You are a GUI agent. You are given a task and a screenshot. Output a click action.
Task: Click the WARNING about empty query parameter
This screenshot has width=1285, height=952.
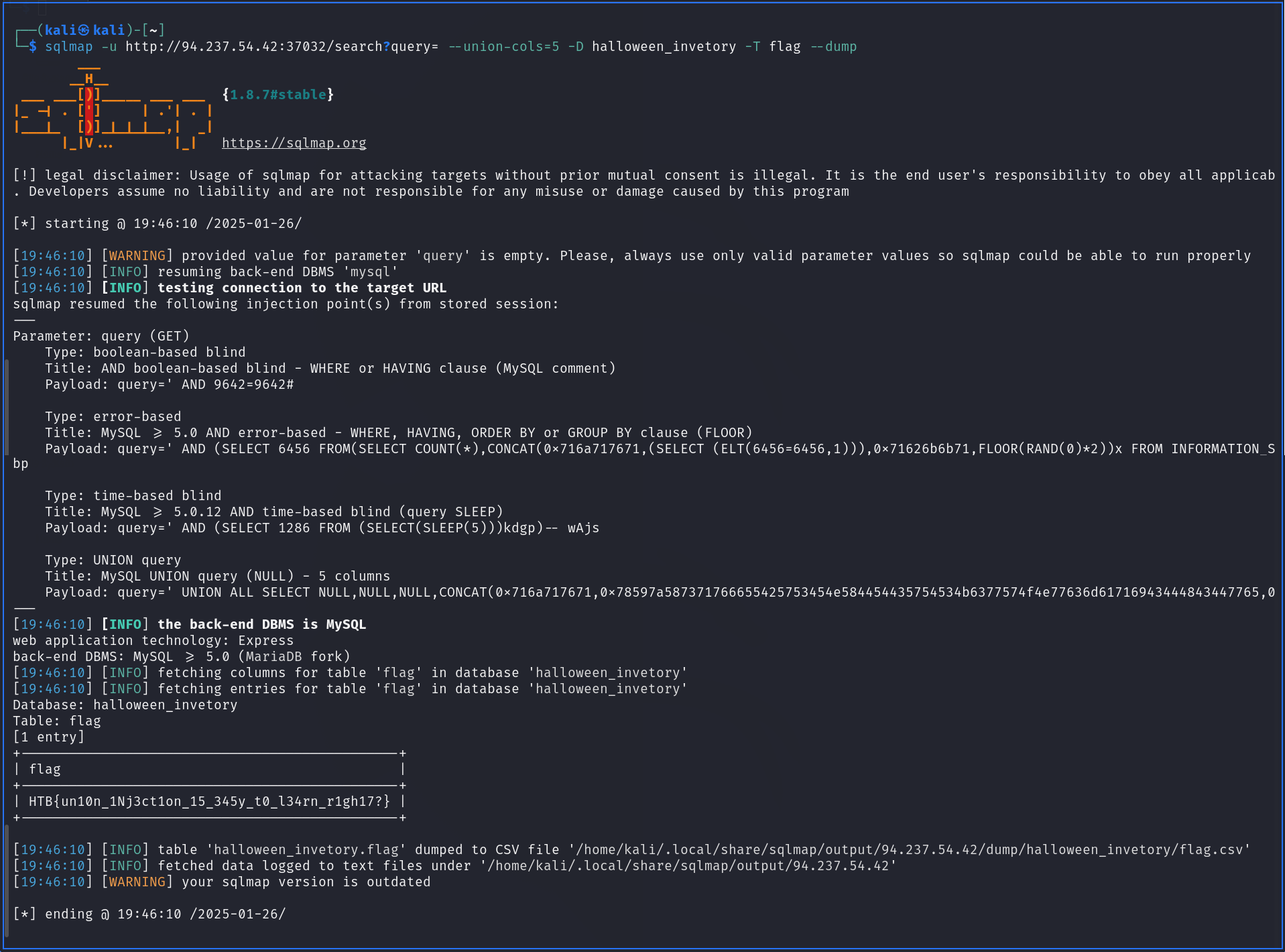click(x=632, y=255)
